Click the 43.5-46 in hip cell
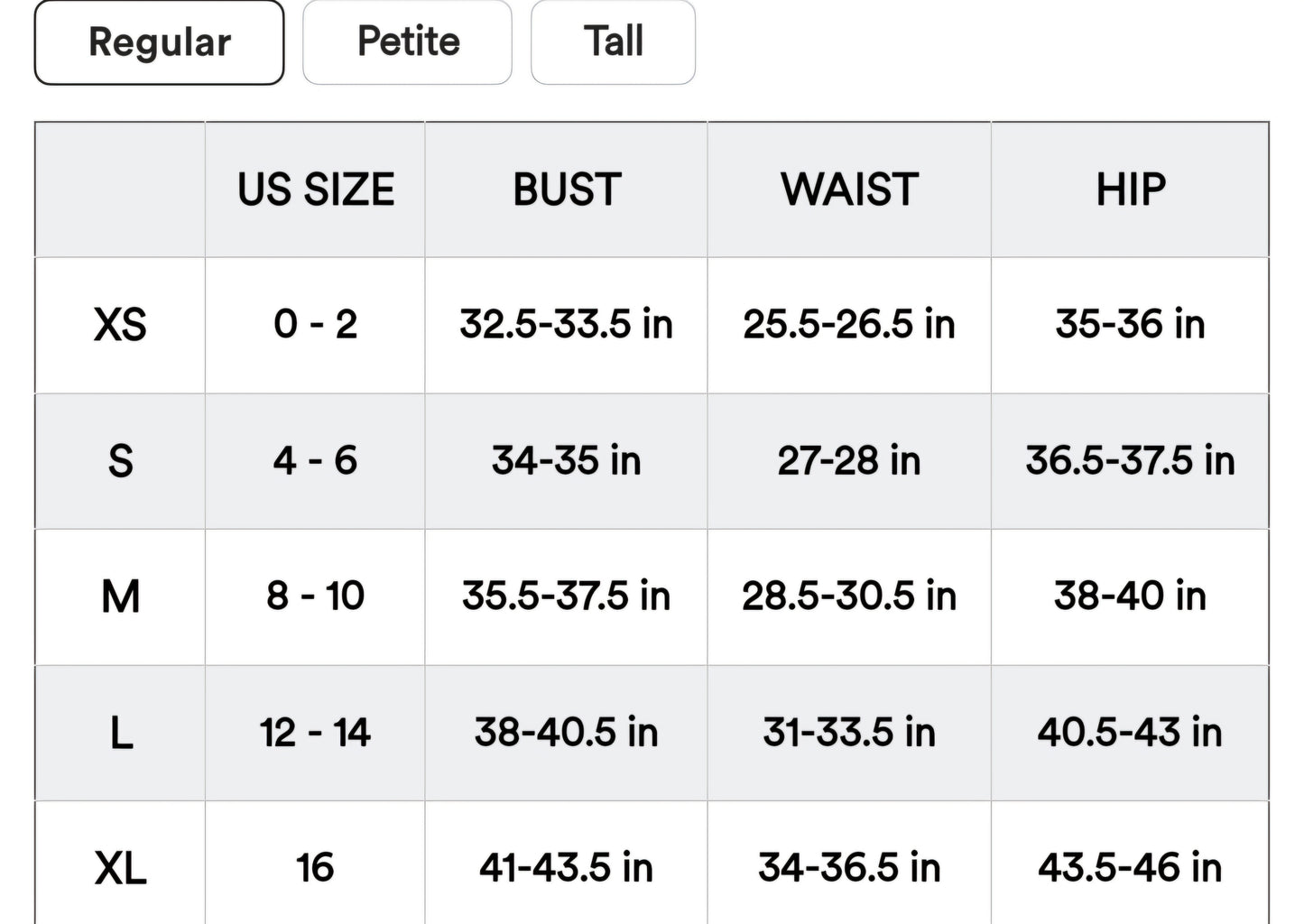Screen dimensions: 1304x924 pyautogui.click(x=1130, y=868)
